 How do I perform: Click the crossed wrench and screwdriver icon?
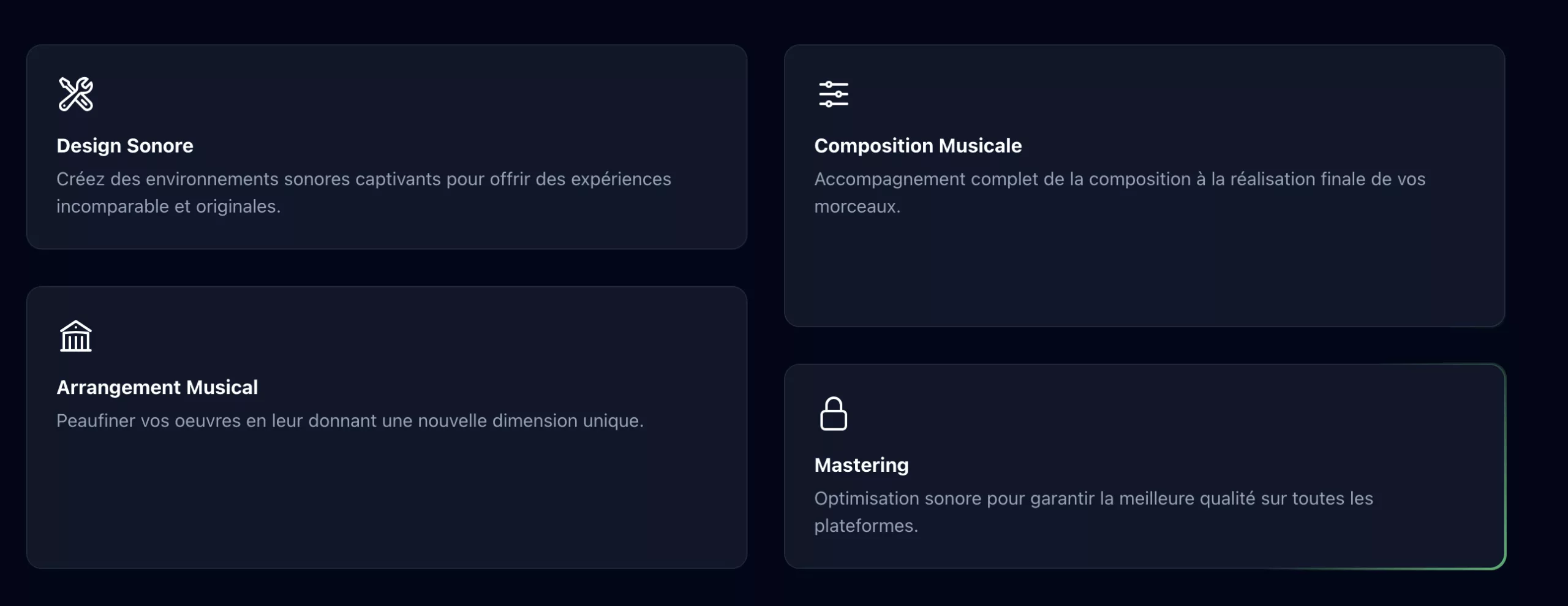[76, 94]
